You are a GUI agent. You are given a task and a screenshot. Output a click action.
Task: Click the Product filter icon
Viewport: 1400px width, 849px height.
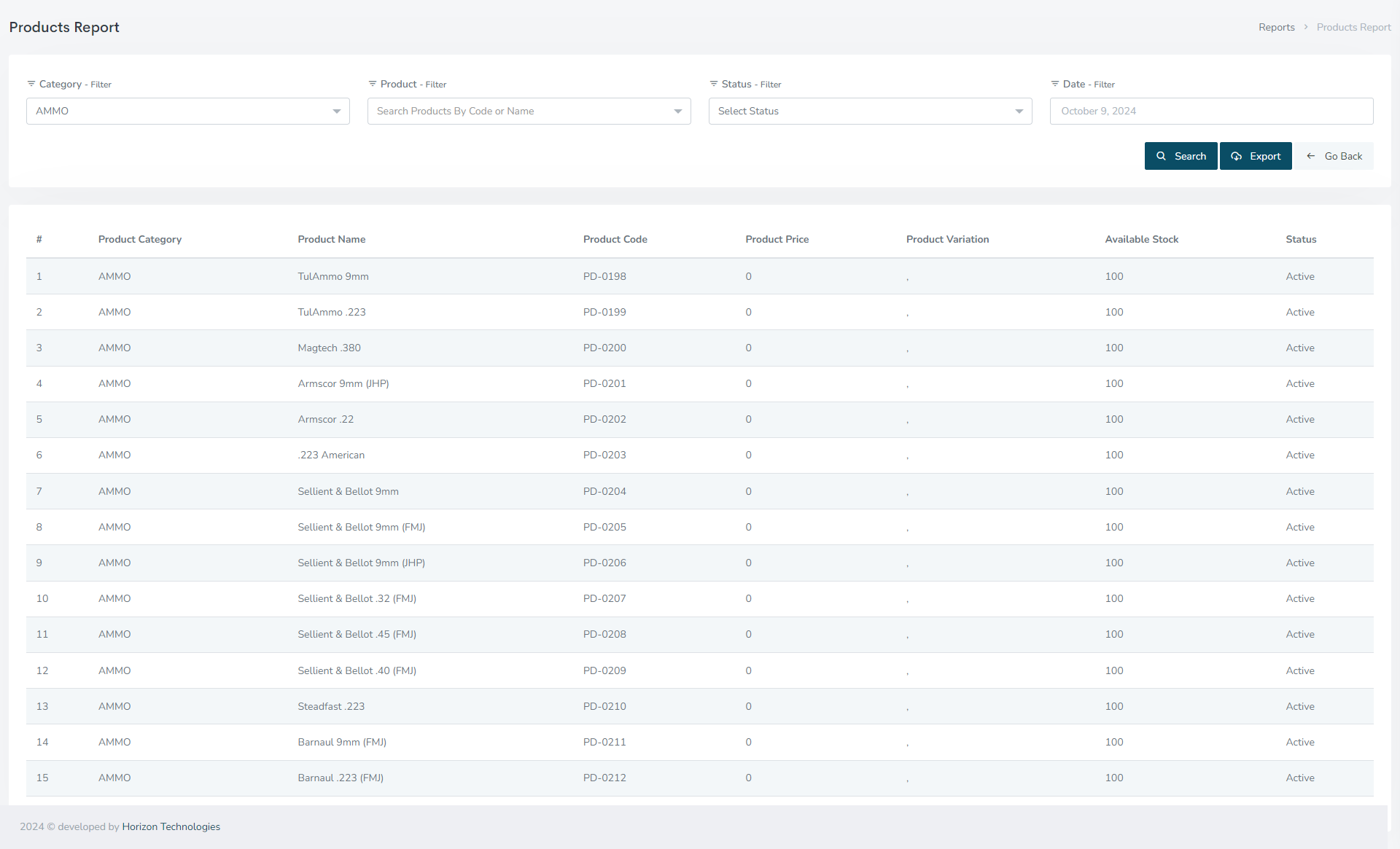pos(373,84)
